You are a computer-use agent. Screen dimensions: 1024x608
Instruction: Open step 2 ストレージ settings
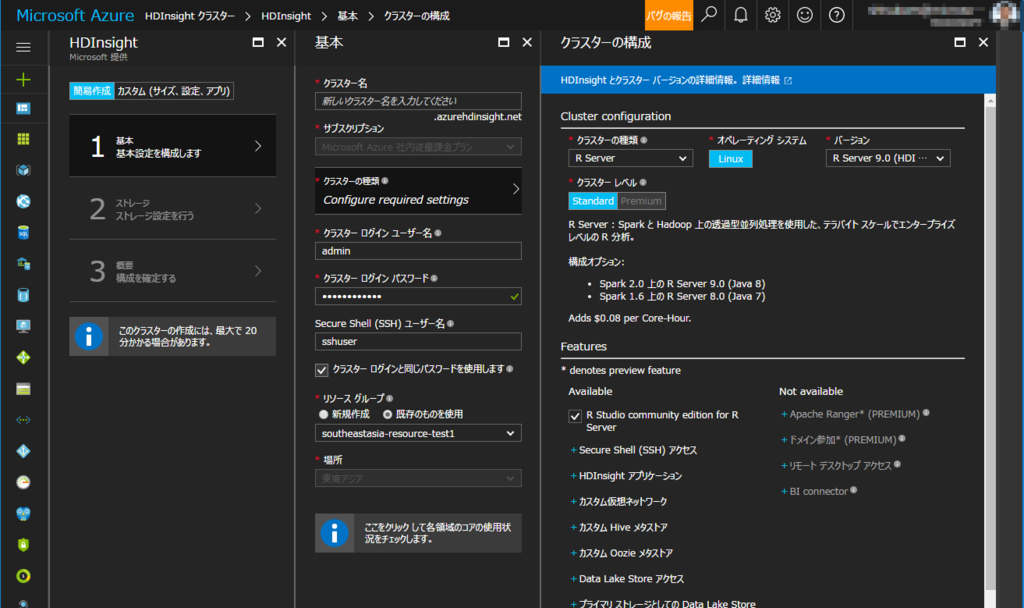[172, 209]
